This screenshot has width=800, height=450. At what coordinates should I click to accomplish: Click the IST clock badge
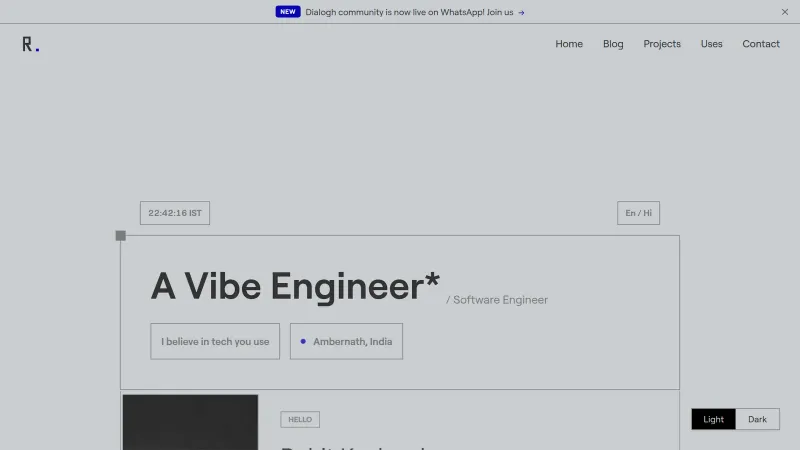pos(175,213)
